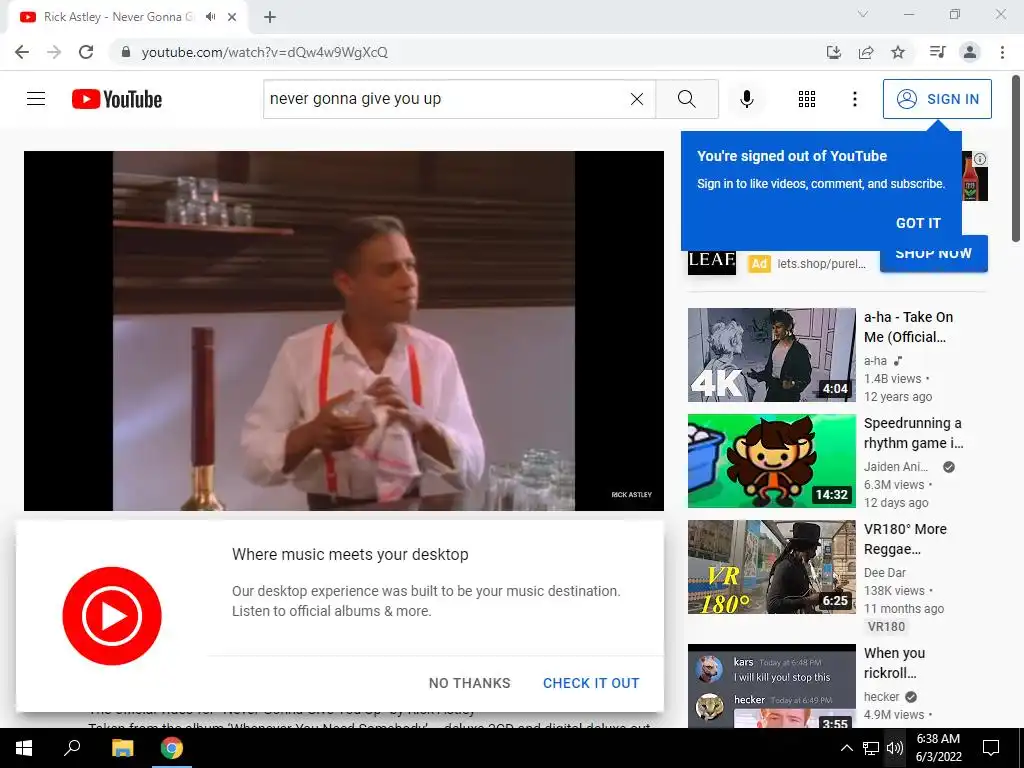Open the hecker channel name

[x=881, y=697]
